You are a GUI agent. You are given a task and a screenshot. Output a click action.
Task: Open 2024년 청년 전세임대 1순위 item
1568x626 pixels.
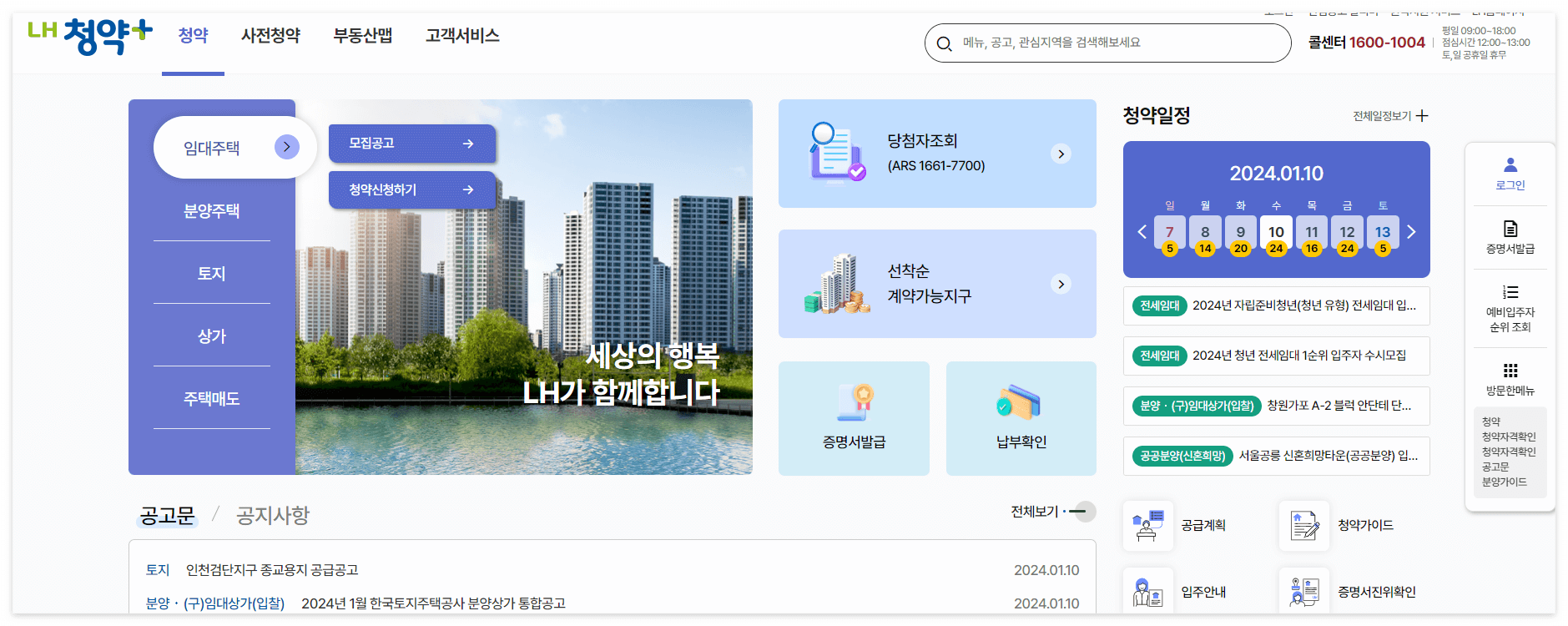click(1277, 356)
